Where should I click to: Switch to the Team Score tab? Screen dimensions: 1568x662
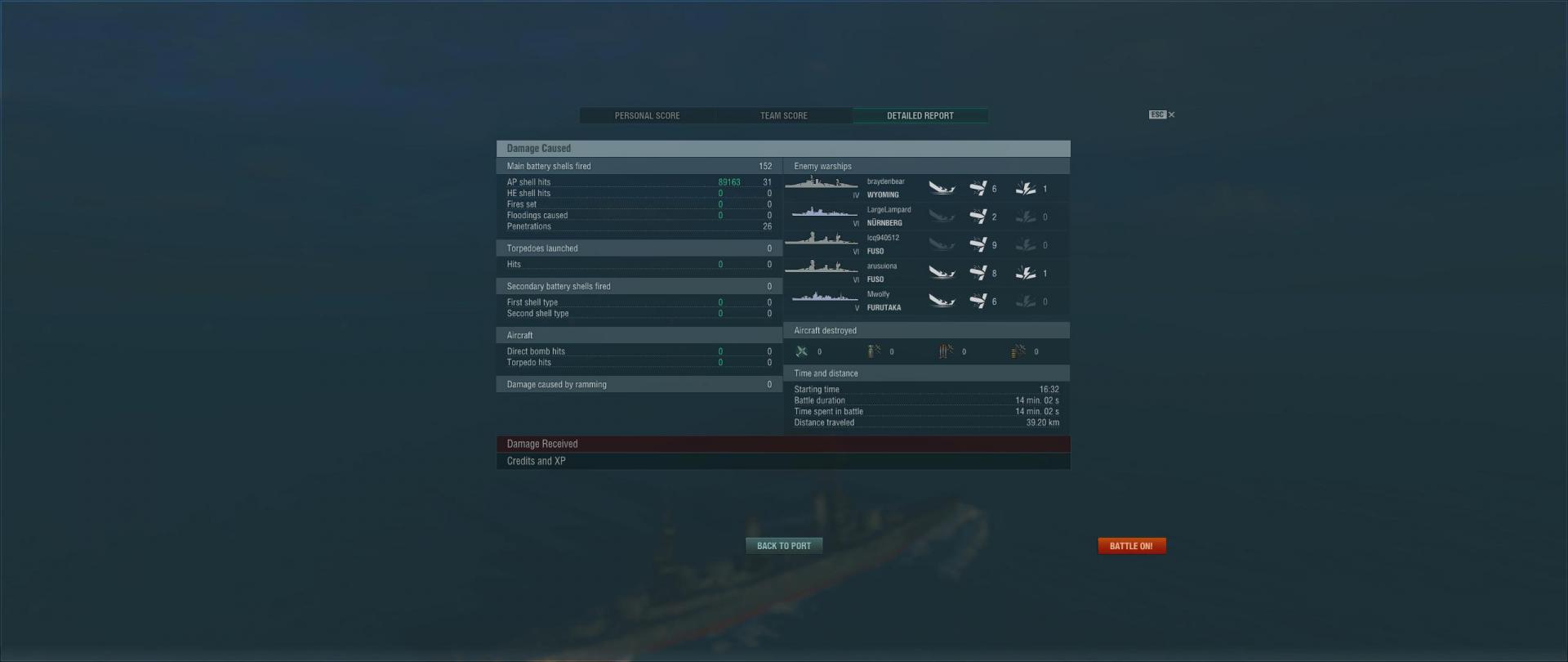pyautogui.click(x=784, y=116)
